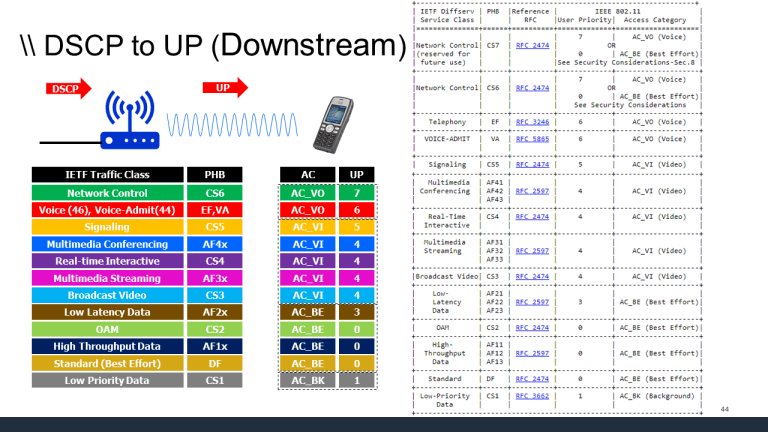The height and width of the screenshot is (432, 768).
Task: Click the blue Multimedia Conferencing cell
Action: pyautogui.click(x=108, y=244)
